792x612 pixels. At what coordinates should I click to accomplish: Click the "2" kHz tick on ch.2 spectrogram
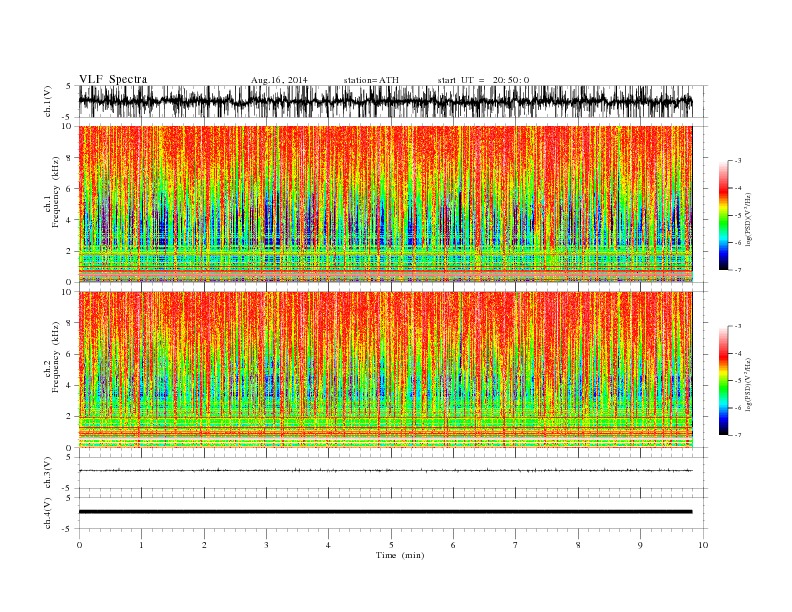[x=70, y=417]
